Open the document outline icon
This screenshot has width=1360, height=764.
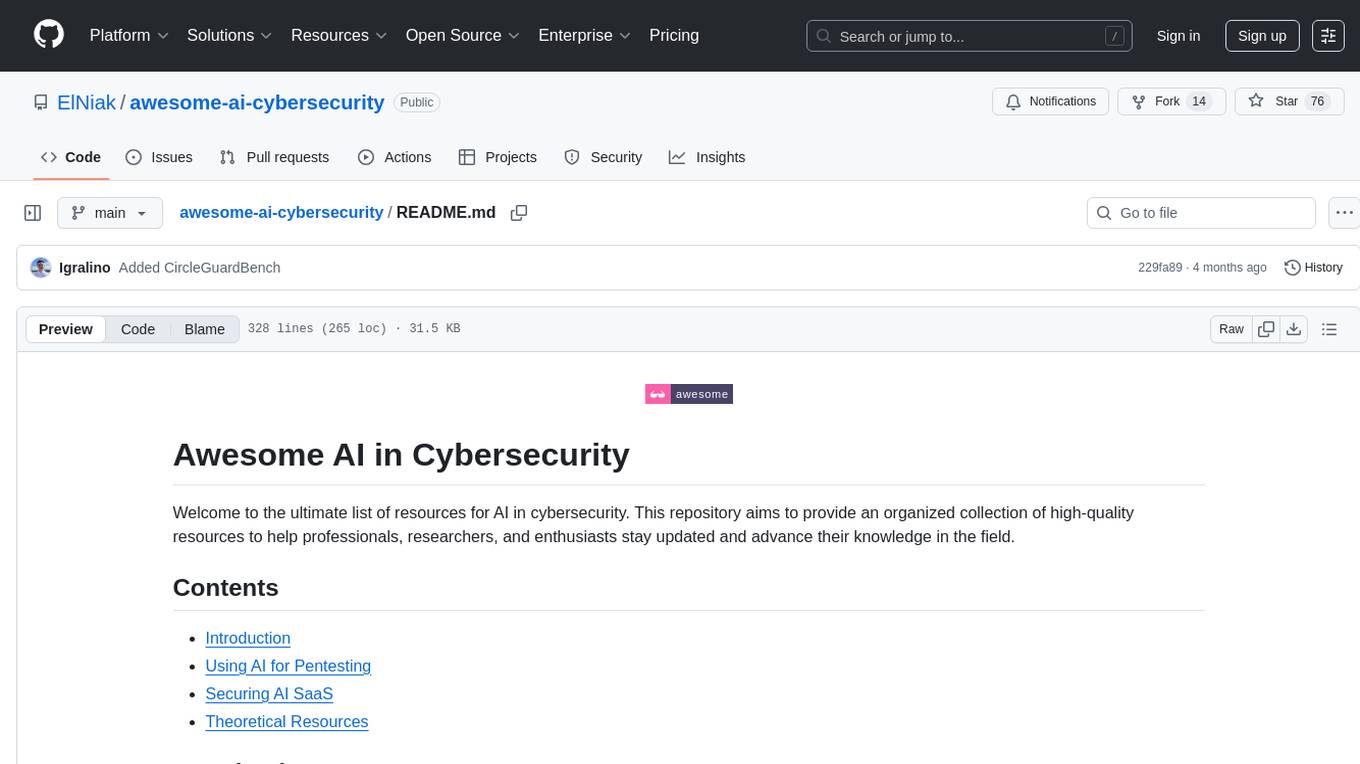pyautogui.click(x=1329, y=329)
